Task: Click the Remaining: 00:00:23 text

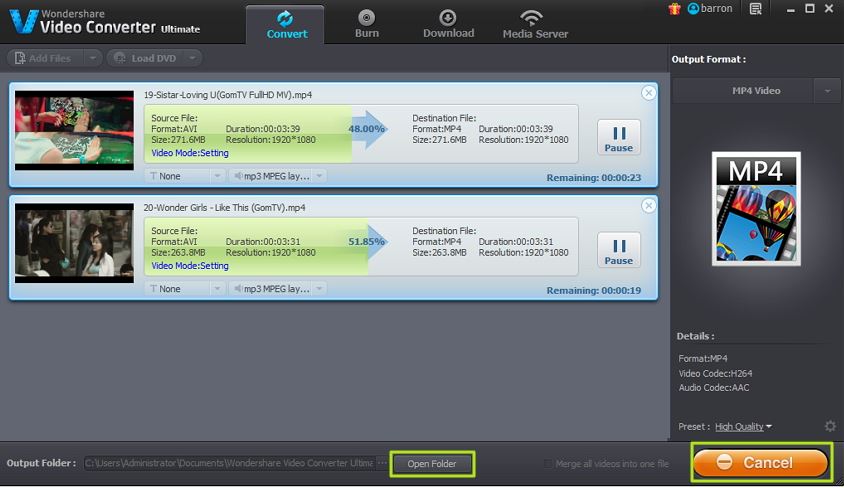Action: point(594,178)
